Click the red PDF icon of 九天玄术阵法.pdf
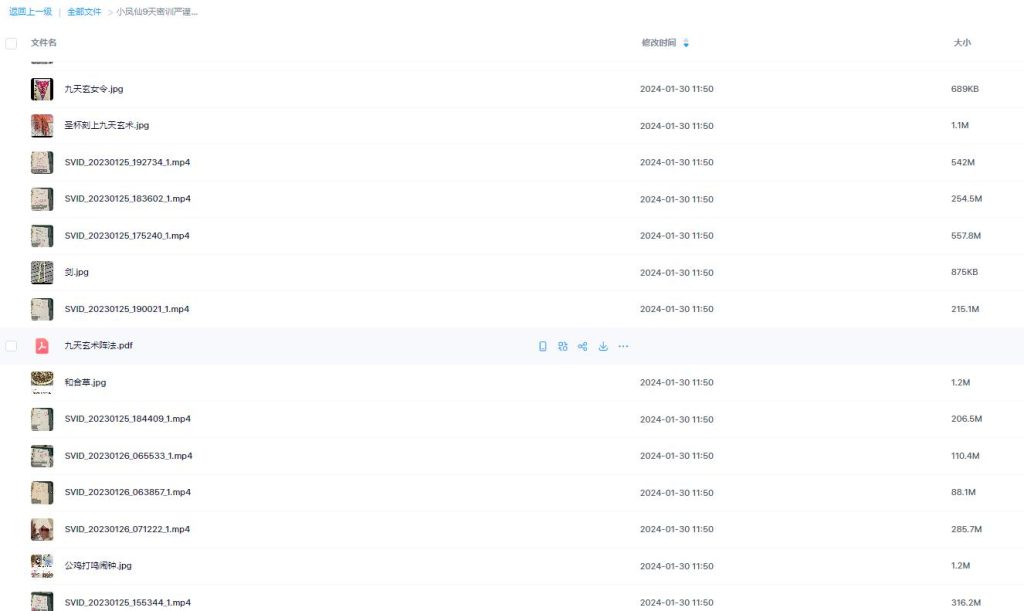Image resolution: width=1024 pixels, height=611 pixels. click(x=42, y=346)
